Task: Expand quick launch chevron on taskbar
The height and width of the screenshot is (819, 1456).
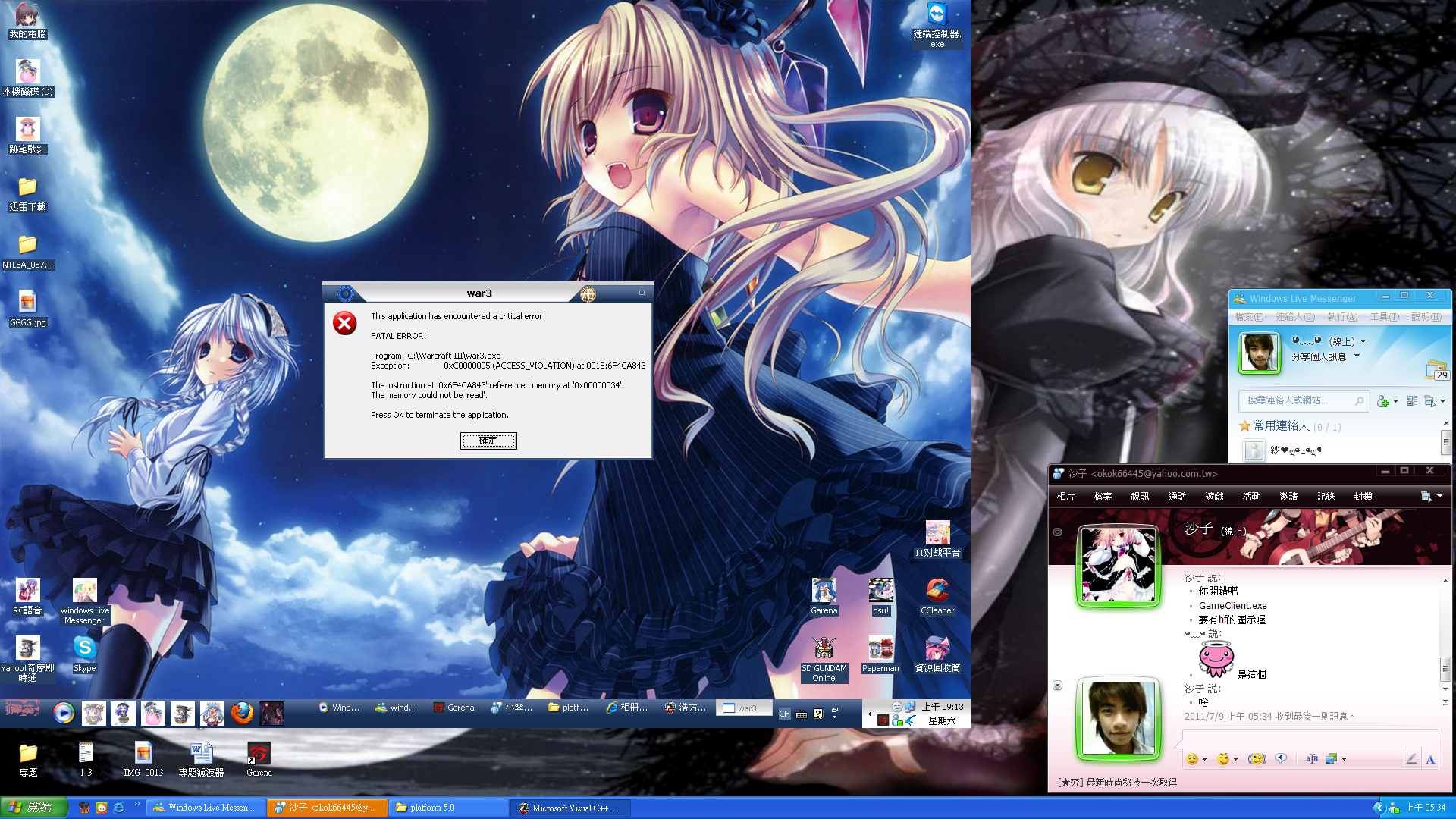Action: coord(137,804)
